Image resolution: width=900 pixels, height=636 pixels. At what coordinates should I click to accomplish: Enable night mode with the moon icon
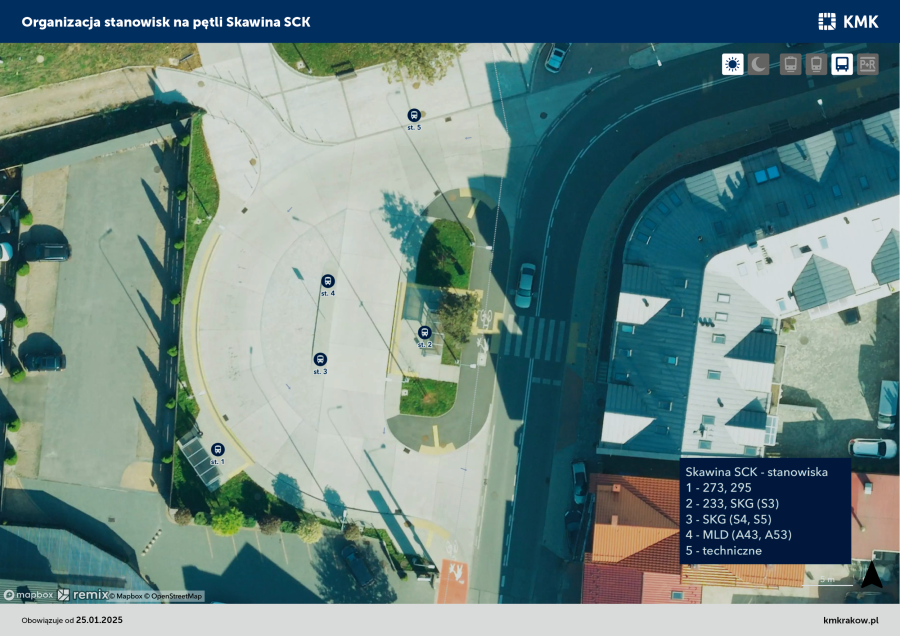click(x=759, y=65)
